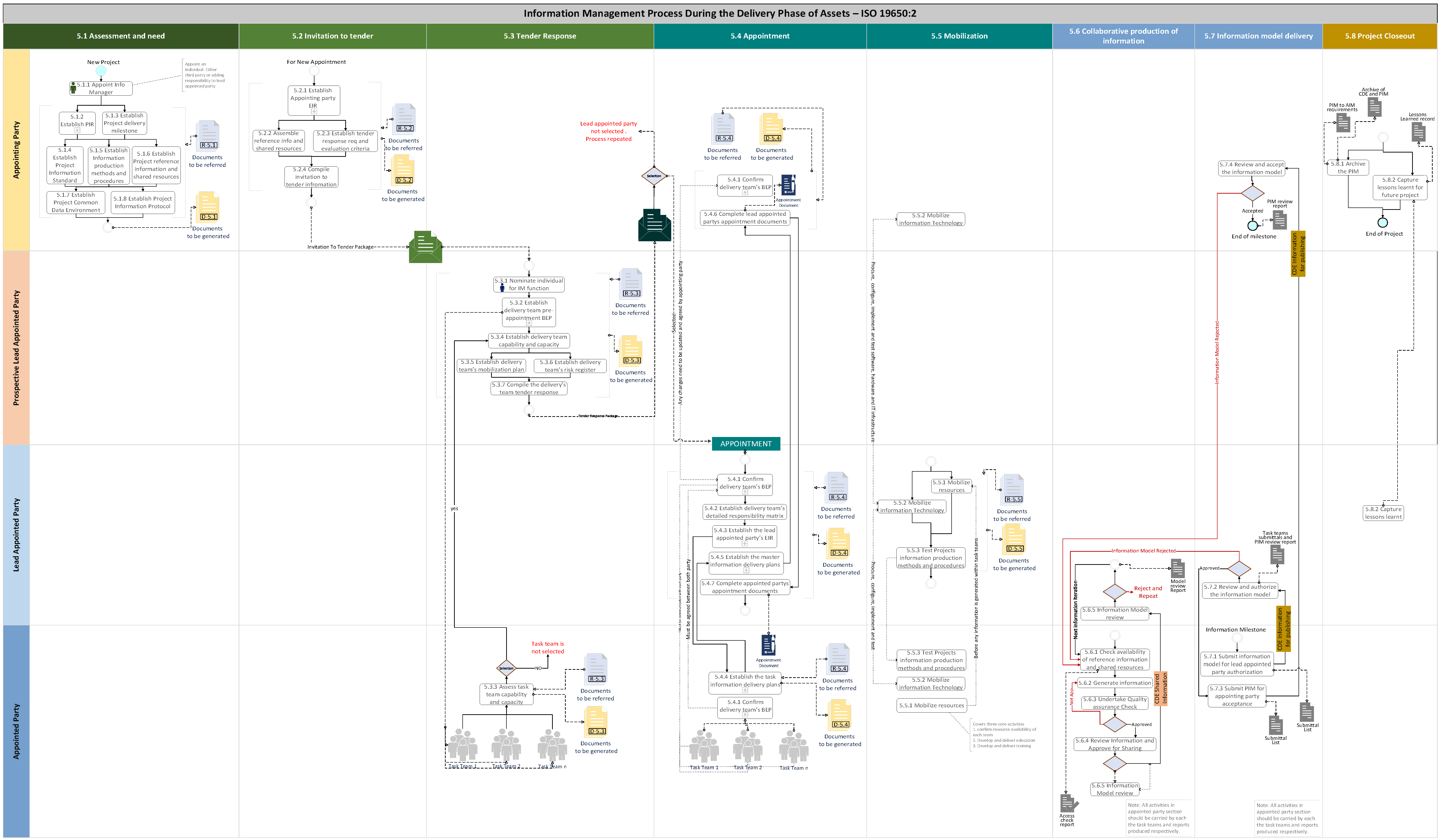This screenshot has height=840, width=1442.
Task: Click the R-5.5 documents to be referred icon
Action: 1013,489
